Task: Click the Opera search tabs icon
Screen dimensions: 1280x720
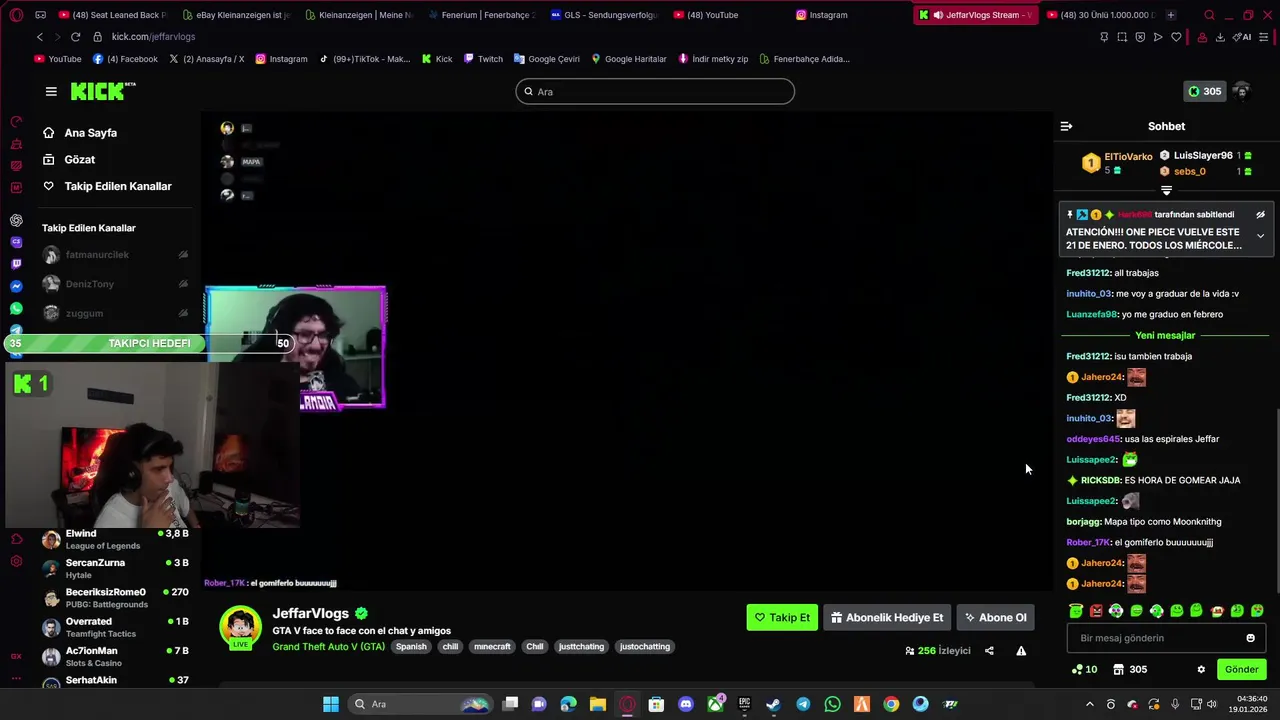Action: pos(1209,15)
